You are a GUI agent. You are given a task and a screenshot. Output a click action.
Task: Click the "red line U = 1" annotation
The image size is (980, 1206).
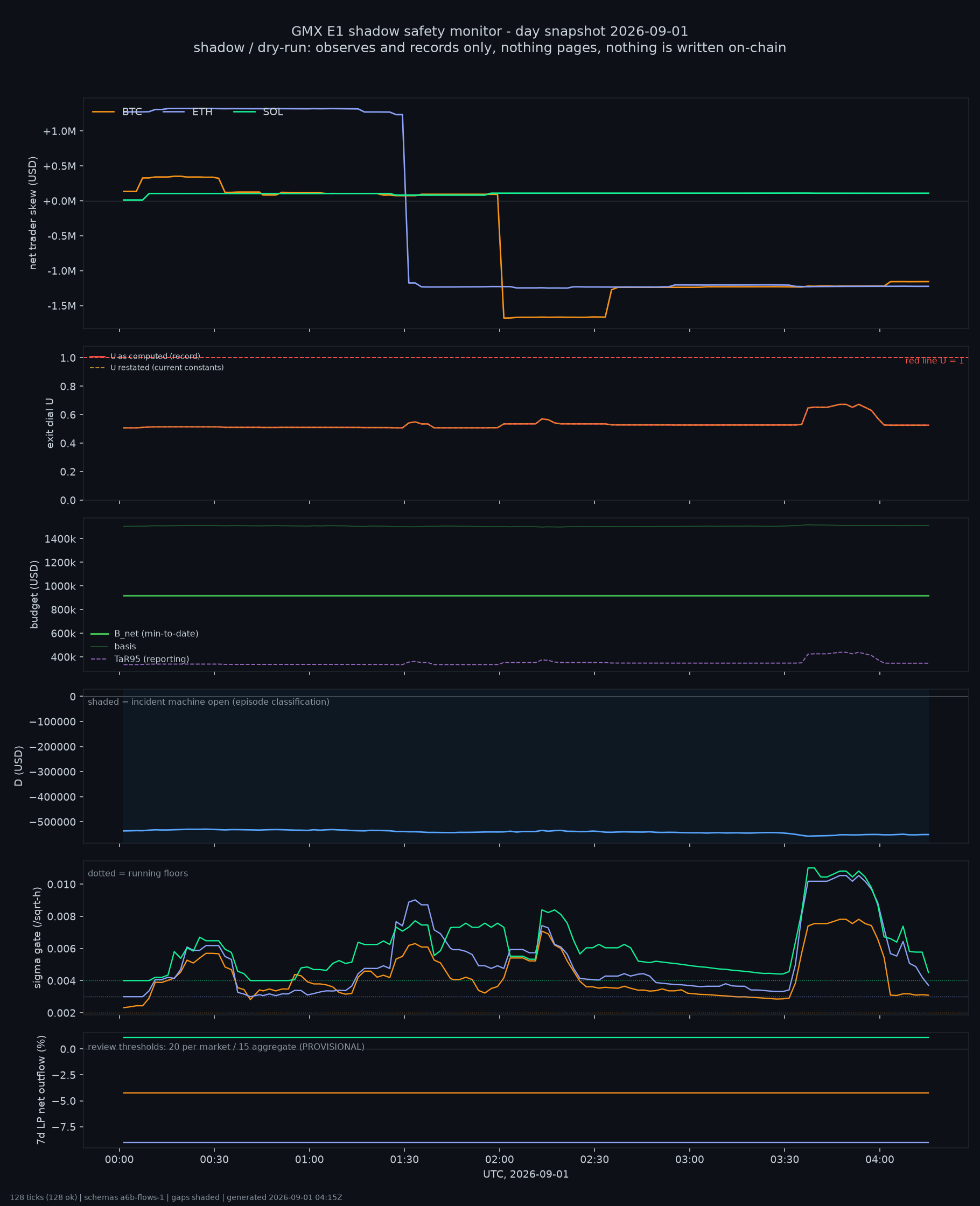(x=934, y=361)
